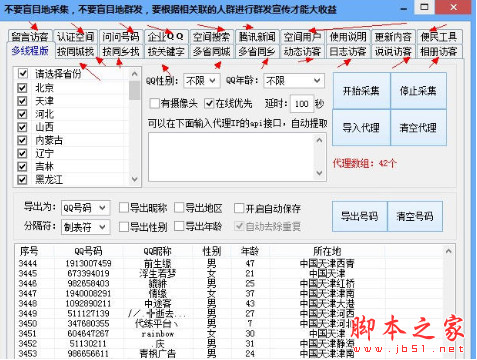Toggle the 请选择省份 select-all checkbox
This screenshot has height=360, width=477.
click(x=22, y=73)
